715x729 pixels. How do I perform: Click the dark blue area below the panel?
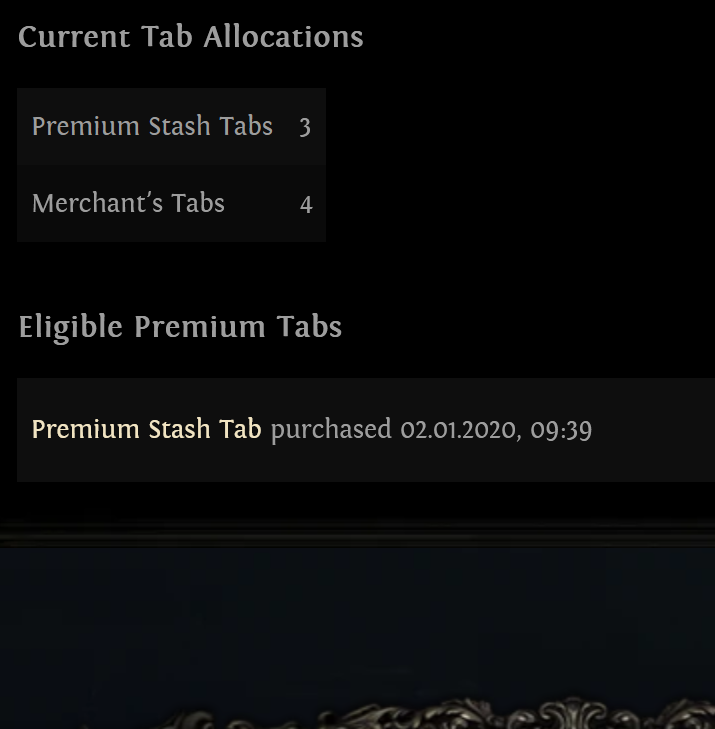tap(357, 618)
